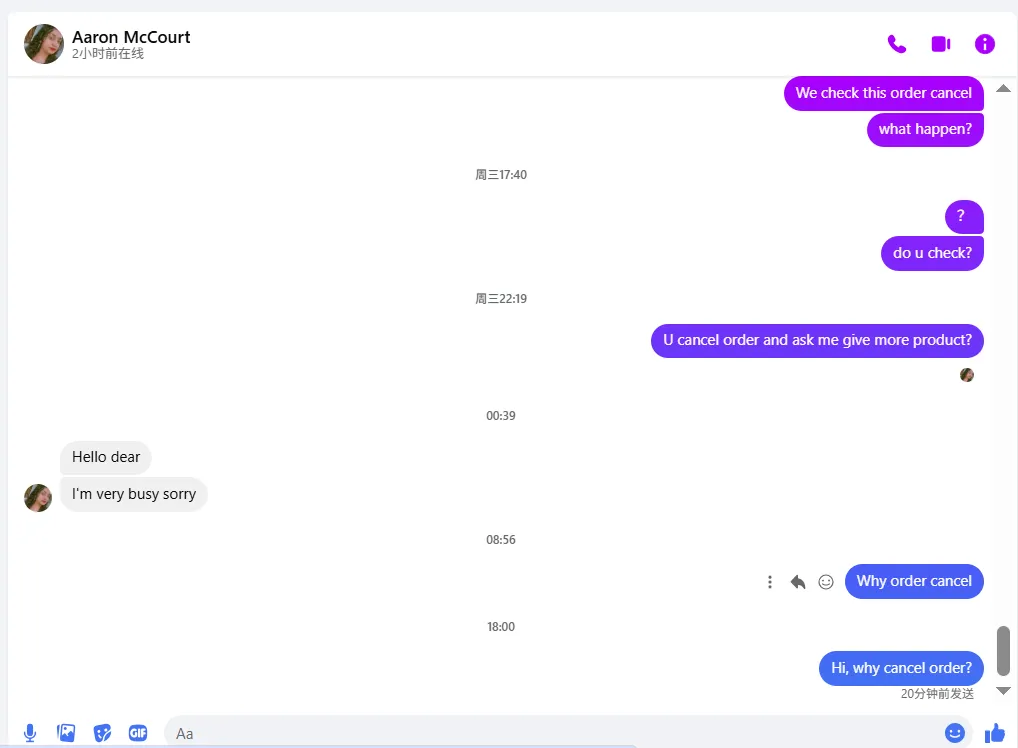Record a voice clip with microphone
1018x748 pixels.
30,733
